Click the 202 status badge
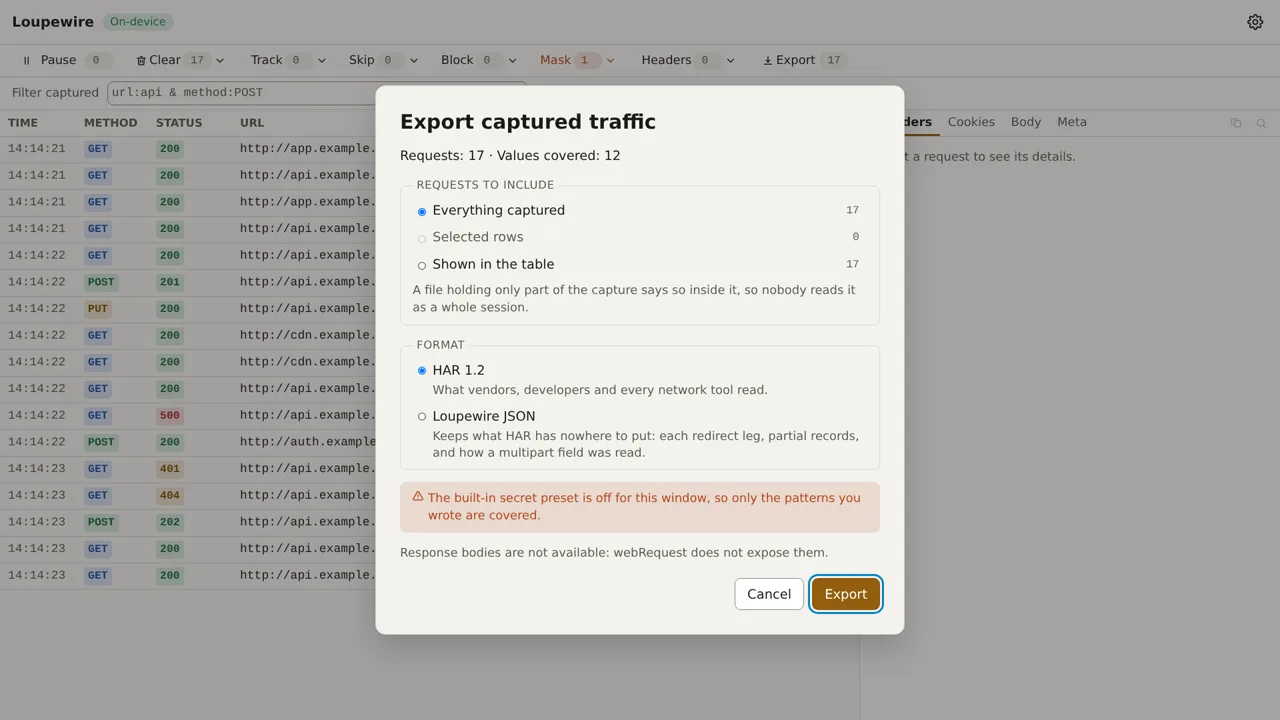Viewport: 1280px width, 720px height. pos(170,522)
